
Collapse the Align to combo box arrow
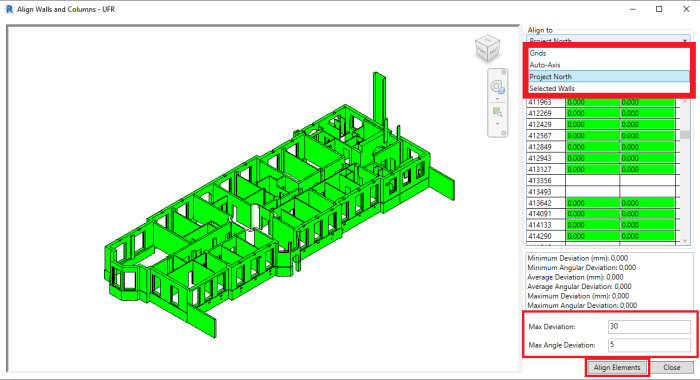coord(685,40)
